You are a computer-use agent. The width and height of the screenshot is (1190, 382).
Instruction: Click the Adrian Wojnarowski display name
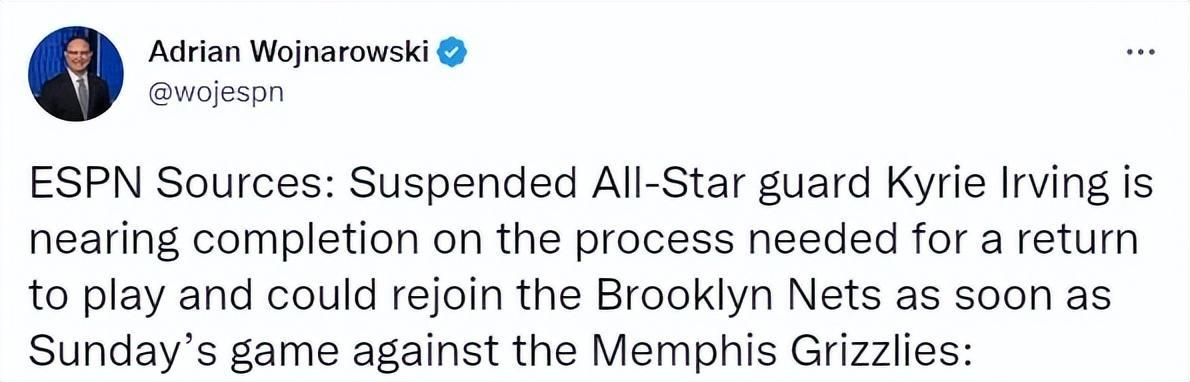(290, 53)
